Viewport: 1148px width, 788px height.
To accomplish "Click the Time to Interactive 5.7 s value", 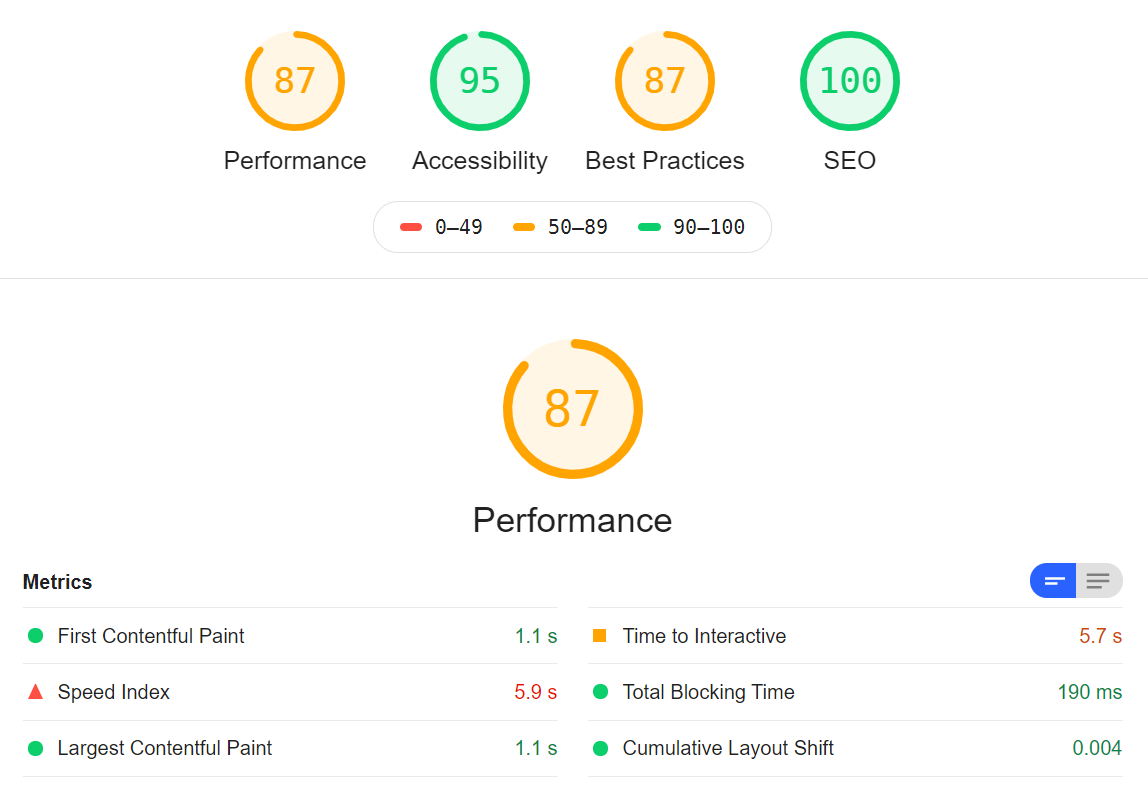I will (x=1100, y=636).
